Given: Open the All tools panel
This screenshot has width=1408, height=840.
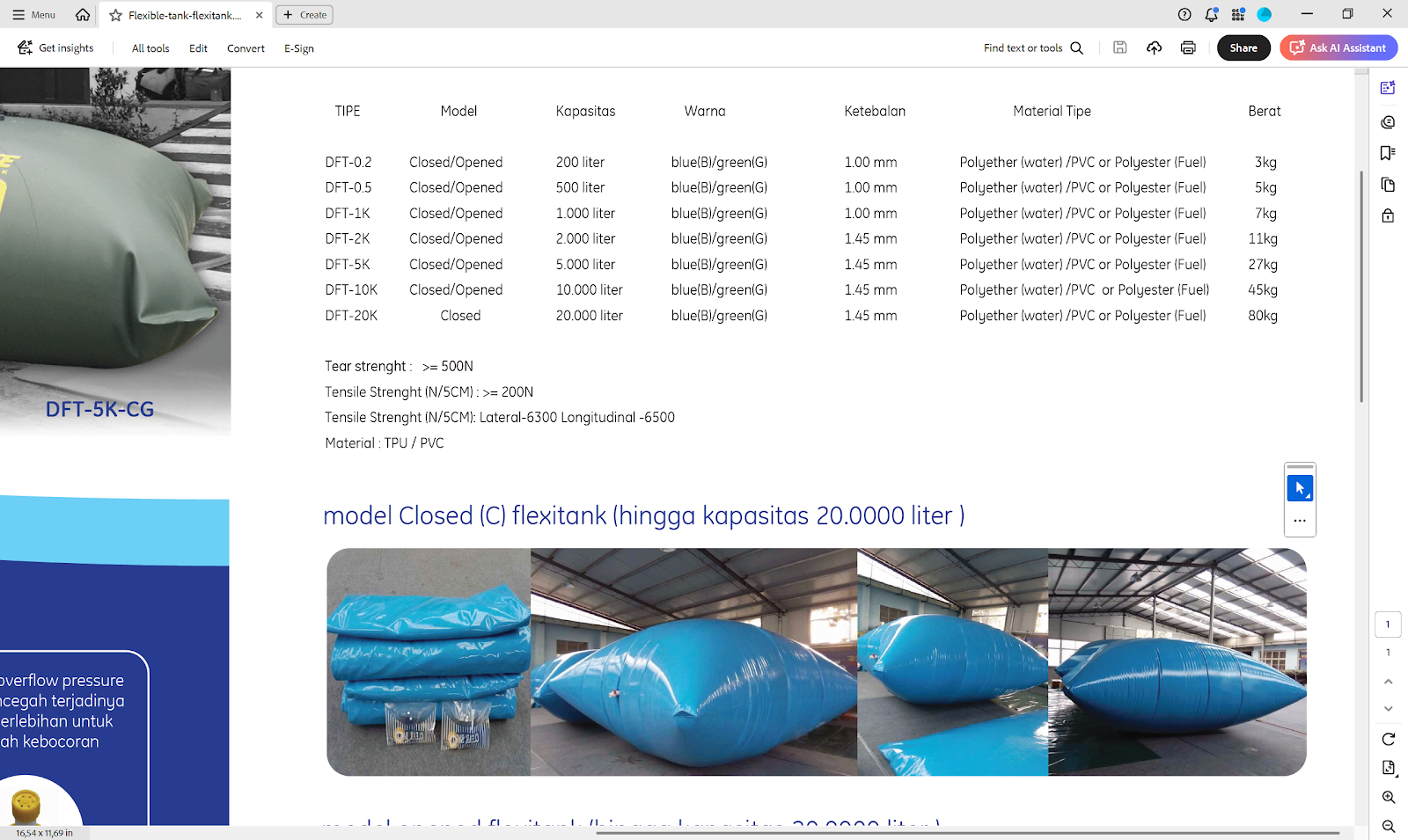Looking at the screenshot, I should (x=150, y=48).
